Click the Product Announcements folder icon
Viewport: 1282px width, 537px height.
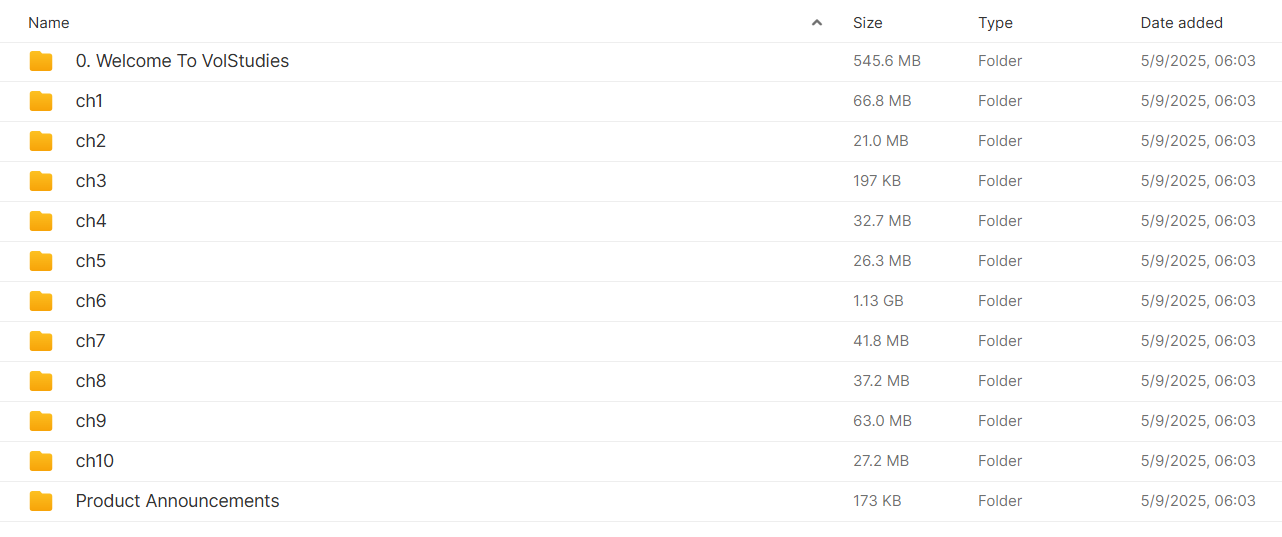(41, 501)
